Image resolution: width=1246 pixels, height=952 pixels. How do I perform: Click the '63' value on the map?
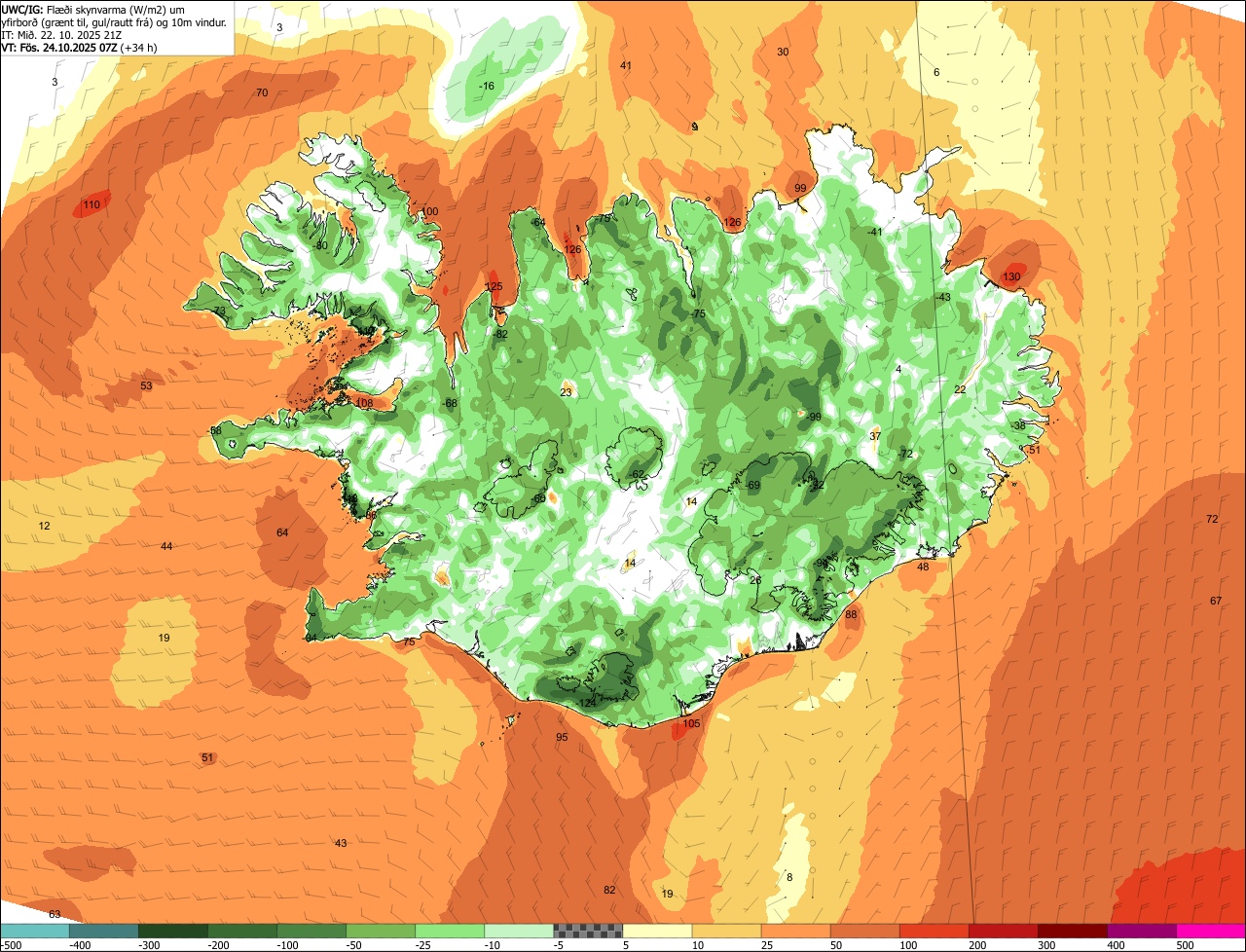[x=55, y=914]
